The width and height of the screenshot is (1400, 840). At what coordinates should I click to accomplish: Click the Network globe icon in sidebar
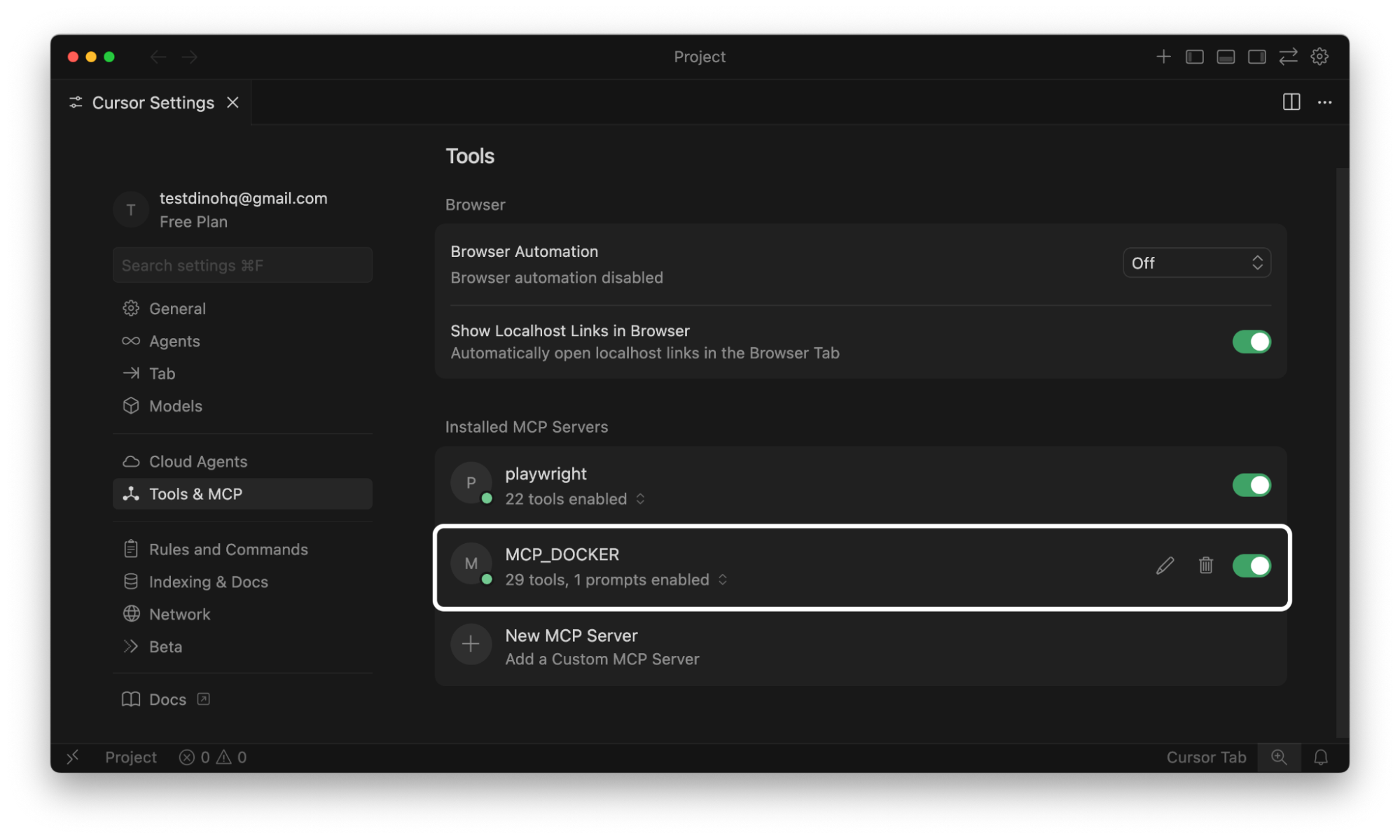click(130, 614)
